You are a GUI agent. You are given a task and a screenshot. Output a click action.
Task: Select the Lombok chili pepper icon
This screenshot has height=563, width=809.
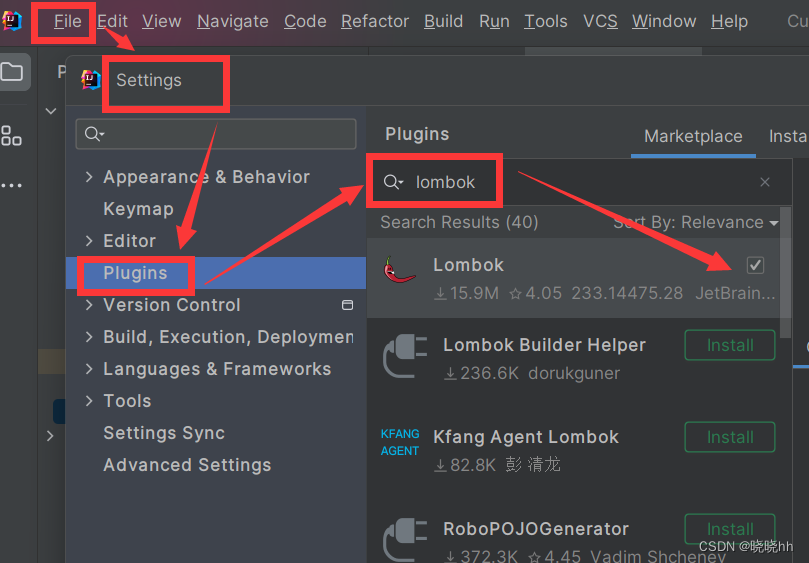tap(399, 269)
